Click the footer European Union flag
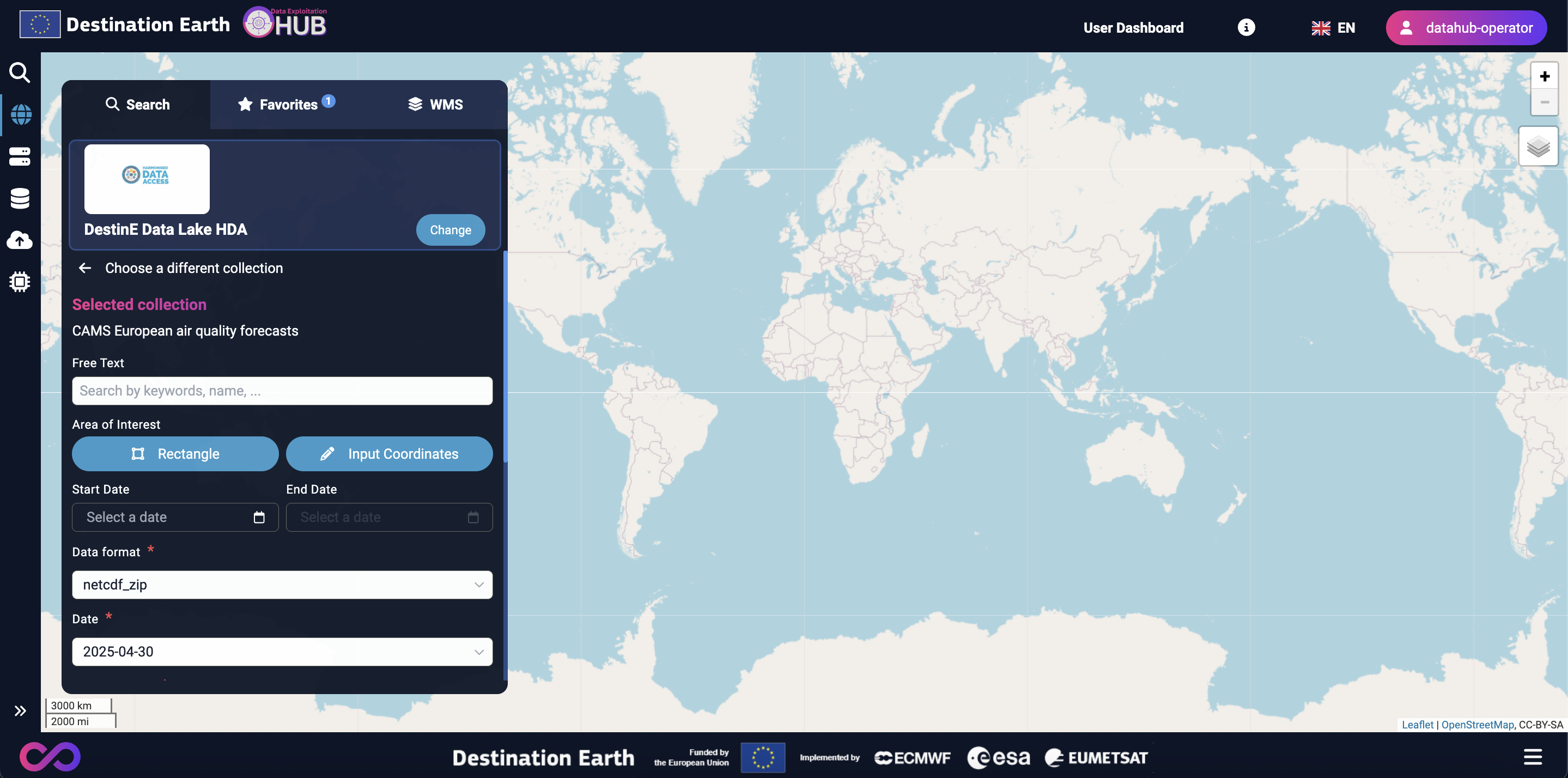The height and width of the screenshot is (778, 1568). point(762,757)
